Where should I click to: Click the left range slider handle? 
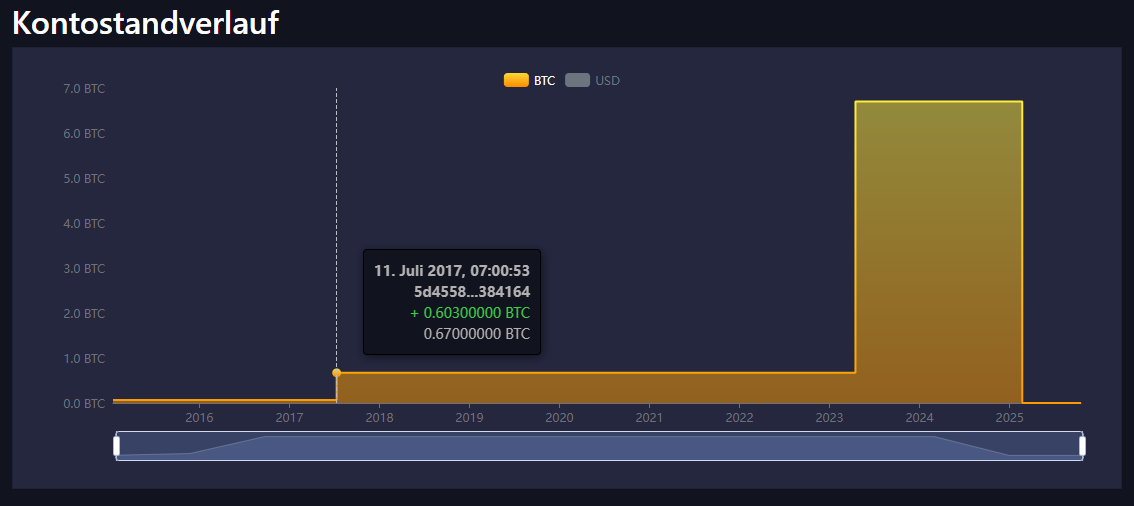click(x=117, y=446)
